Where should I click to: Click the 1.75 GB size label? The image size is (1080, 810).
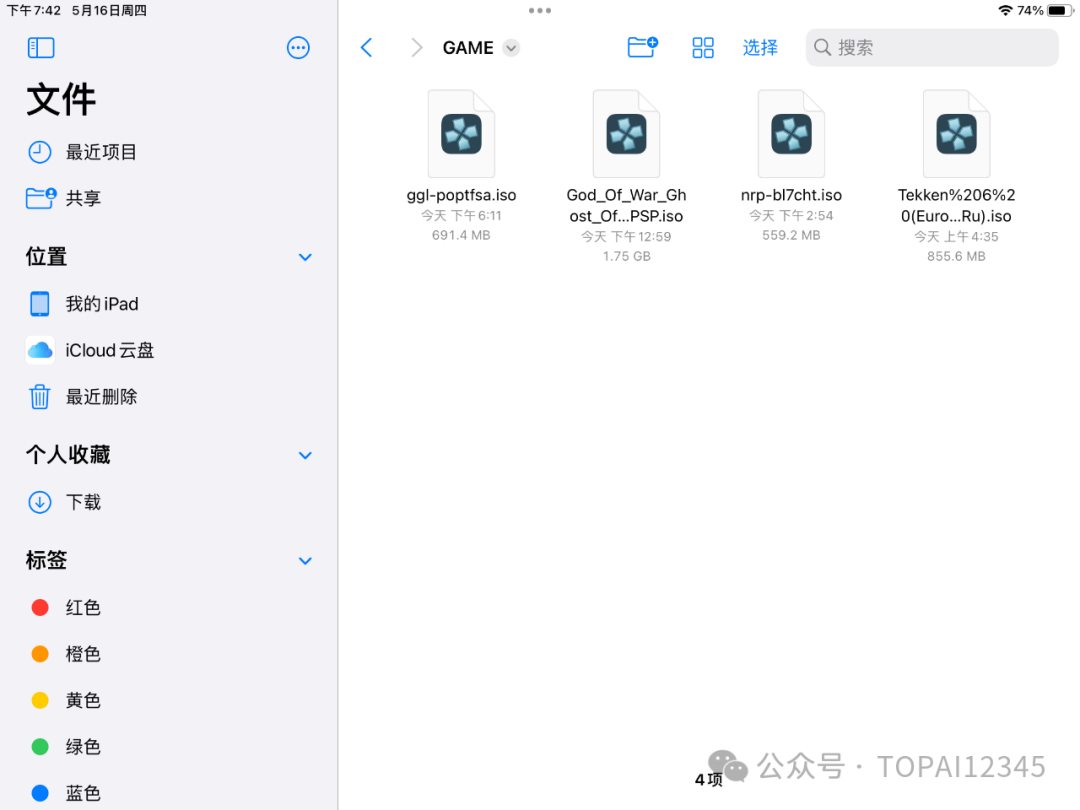pyautogui.click(x=626, y=256)
